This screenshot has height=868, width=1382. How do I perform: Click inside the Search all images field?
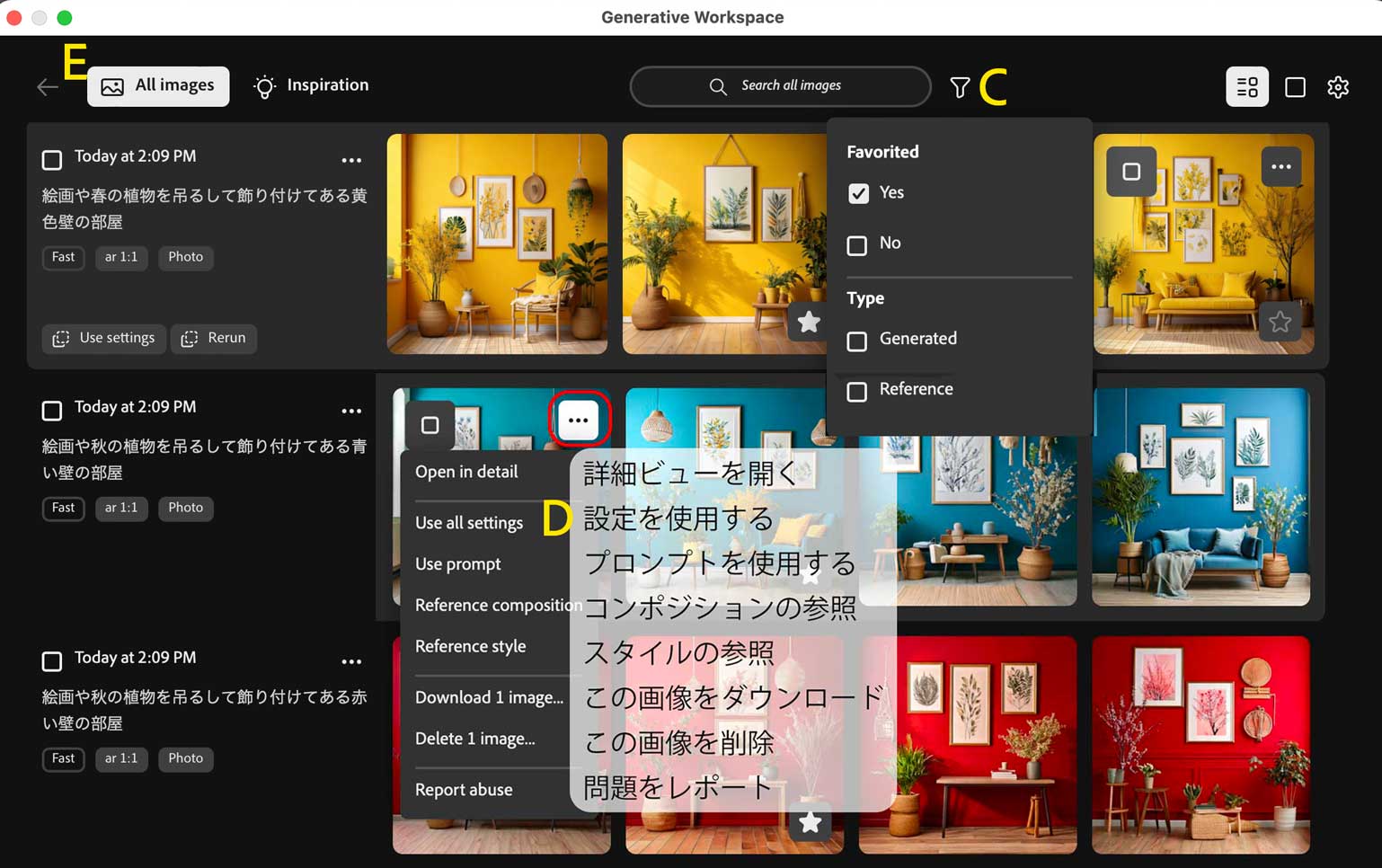coord(791,86)
